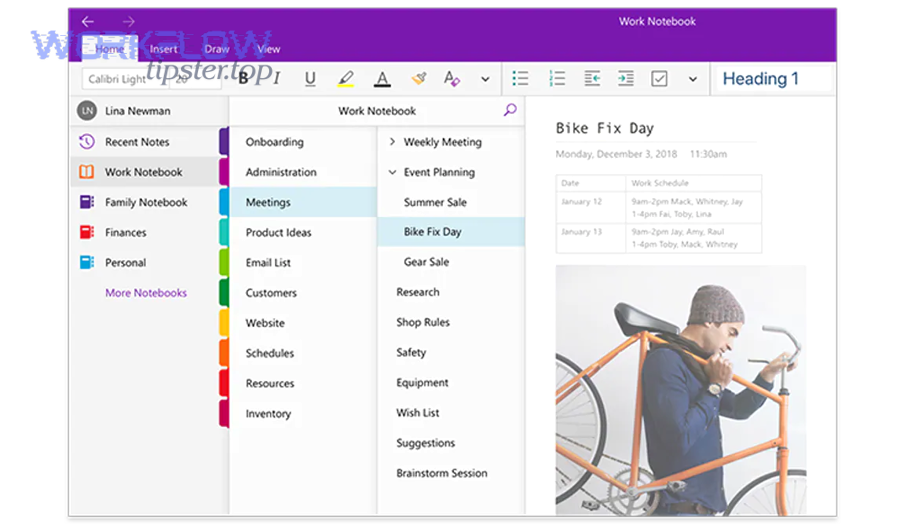The width and height of the screenshot is (900, 525).
Task: Go back with the back arrow
Action: 88,21
